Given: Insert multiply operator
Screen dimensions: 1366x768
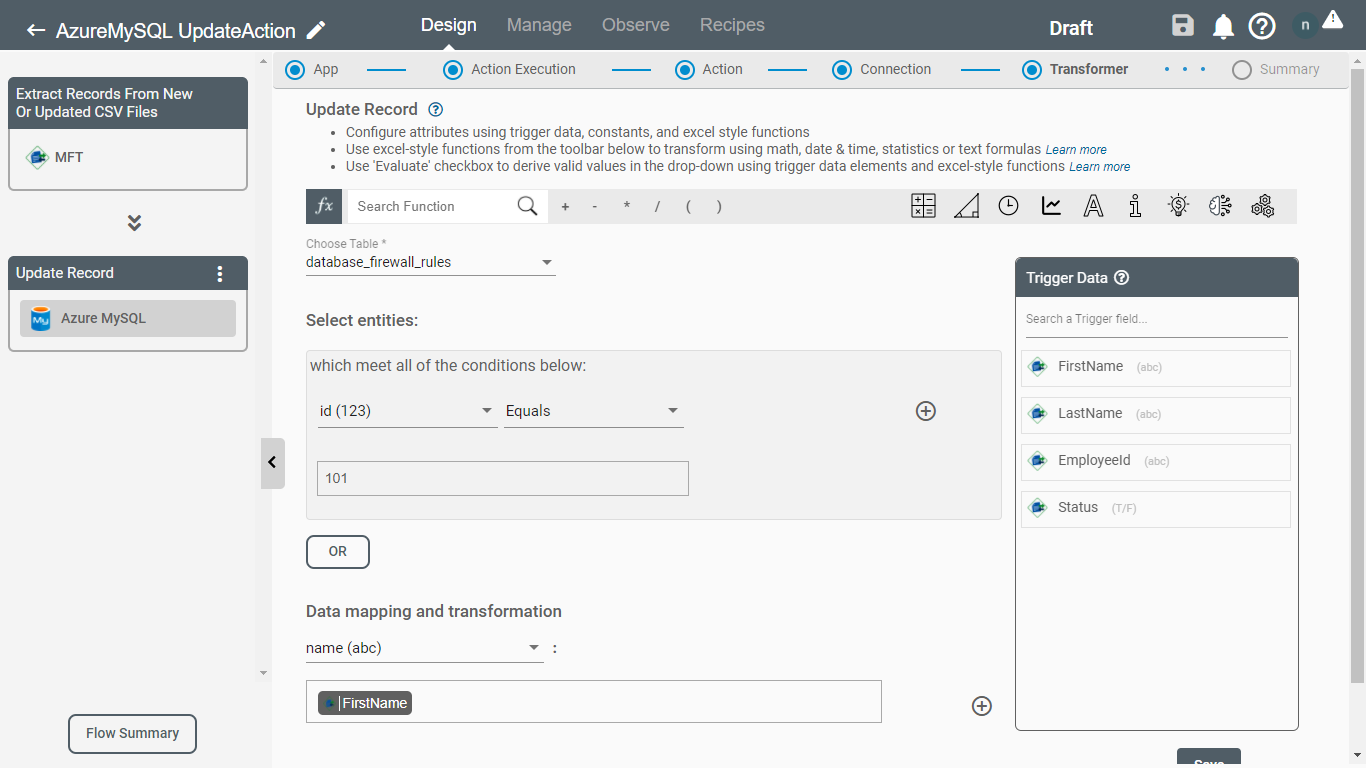Looking at the screenshot, I should pos(627,207).
